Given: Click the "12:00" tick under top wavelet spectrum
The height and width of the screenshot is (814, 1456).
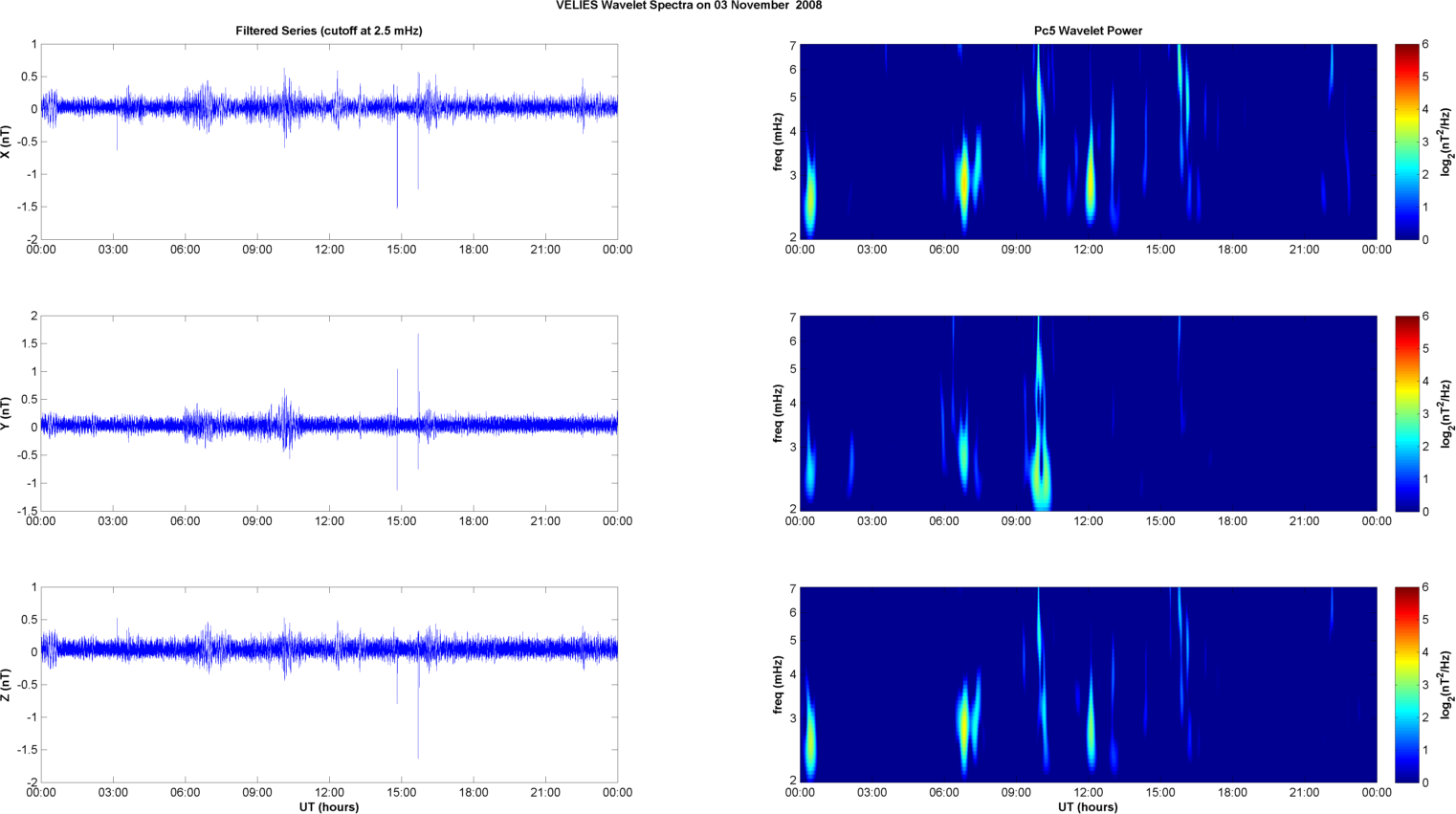Looking at the screenshot, I should tap(1088, 250).
